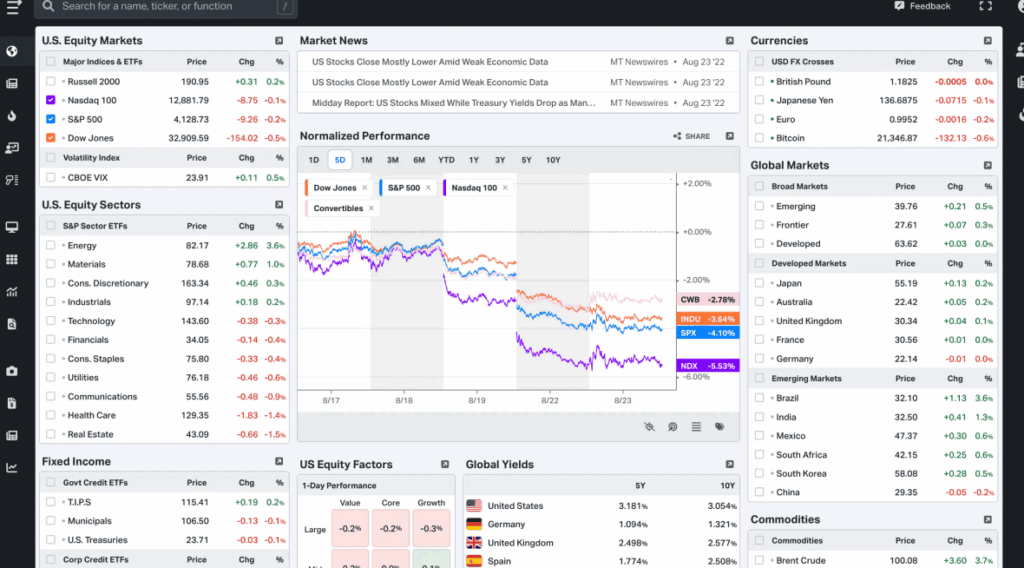Screen dimensions: 1024x568
Task: Open the hamburger menu icon
Action: pyautogui.click(x=13, y=7)
